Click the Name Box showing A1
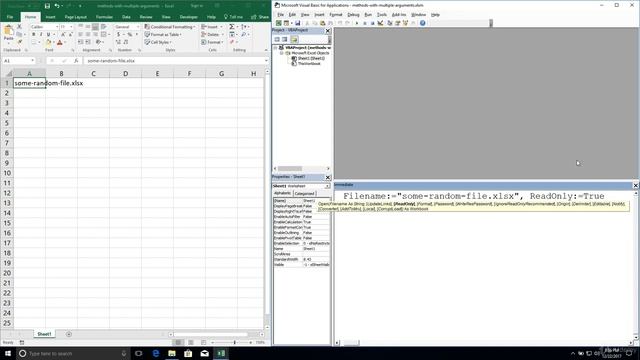 (18, 61)
